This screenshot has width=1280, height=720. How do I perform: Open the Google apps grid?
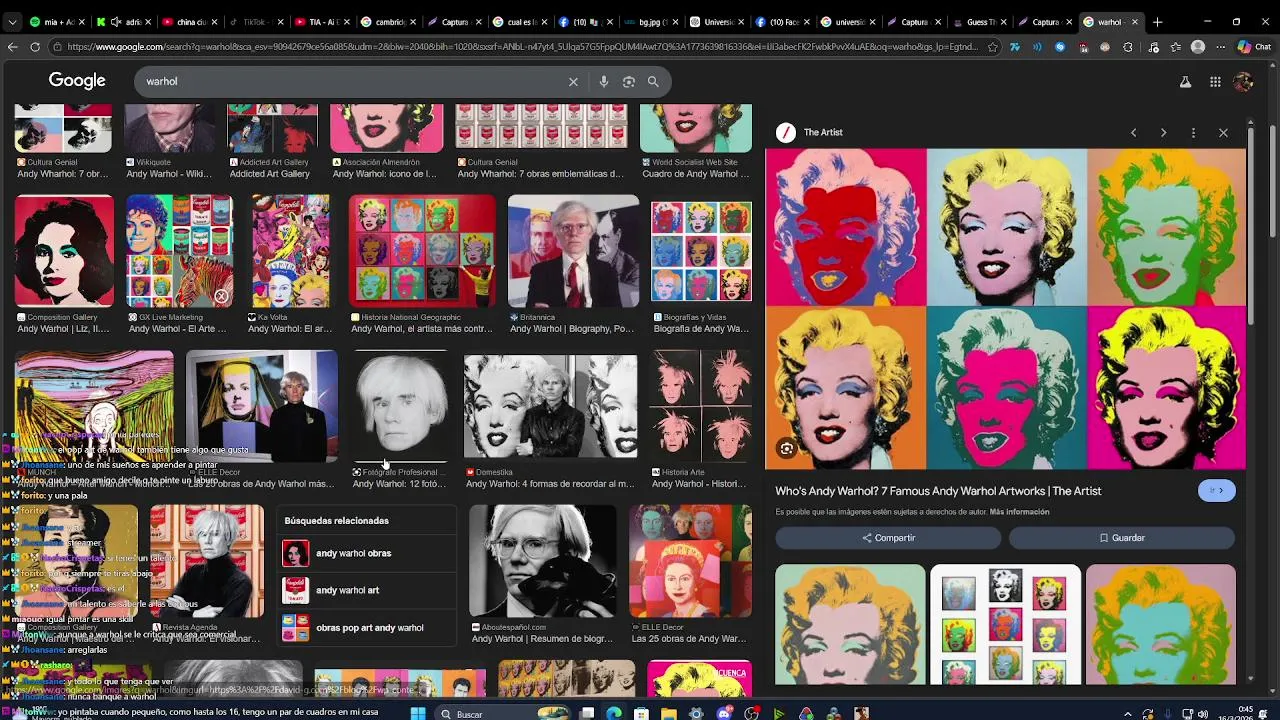[1215, 82]
